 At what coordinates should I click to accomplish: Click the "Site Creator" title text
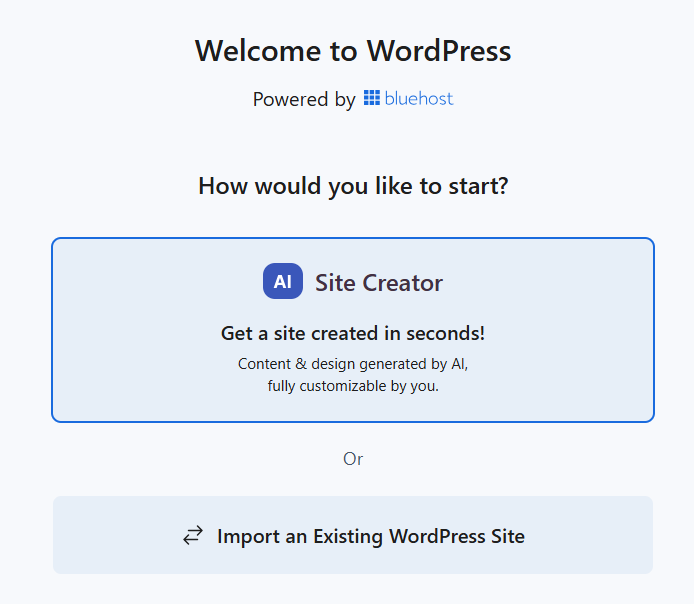pos(379,283)
